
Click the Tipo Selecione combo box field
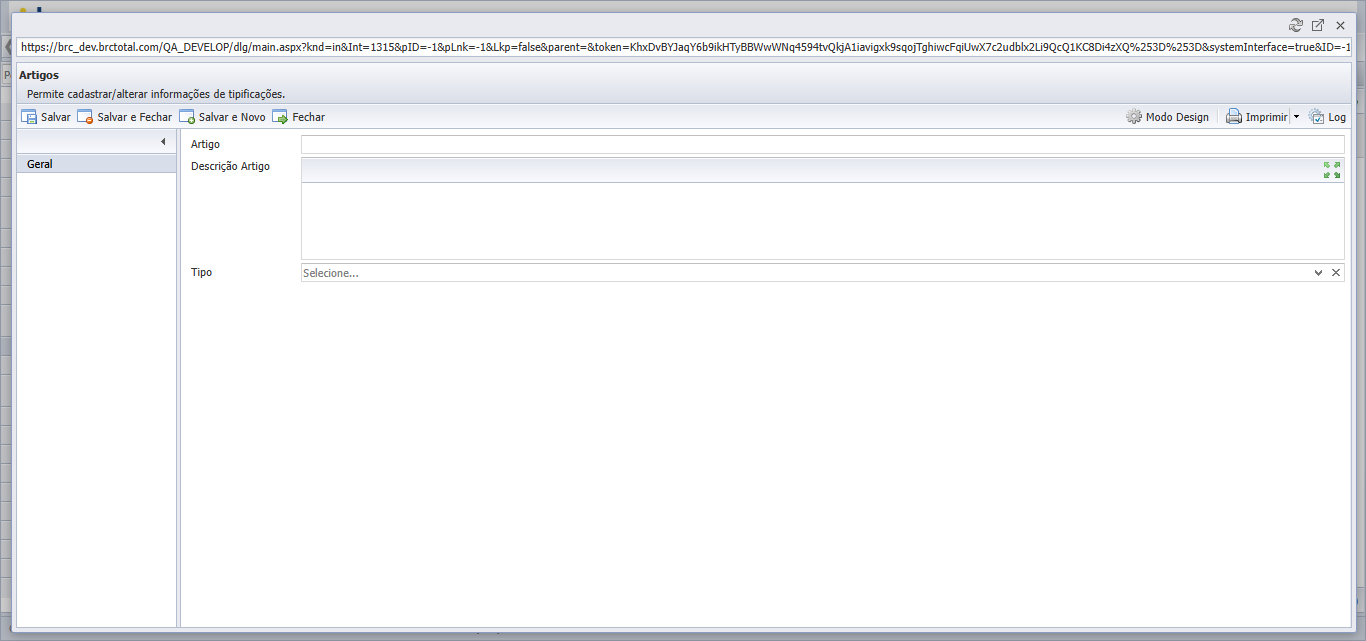(806, 272)
